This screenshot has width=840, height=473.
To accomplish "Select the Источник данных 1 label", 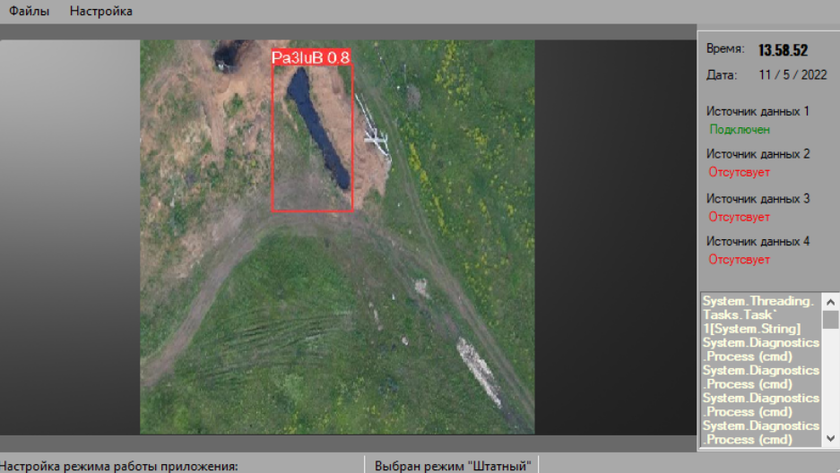I will [757, 111].
